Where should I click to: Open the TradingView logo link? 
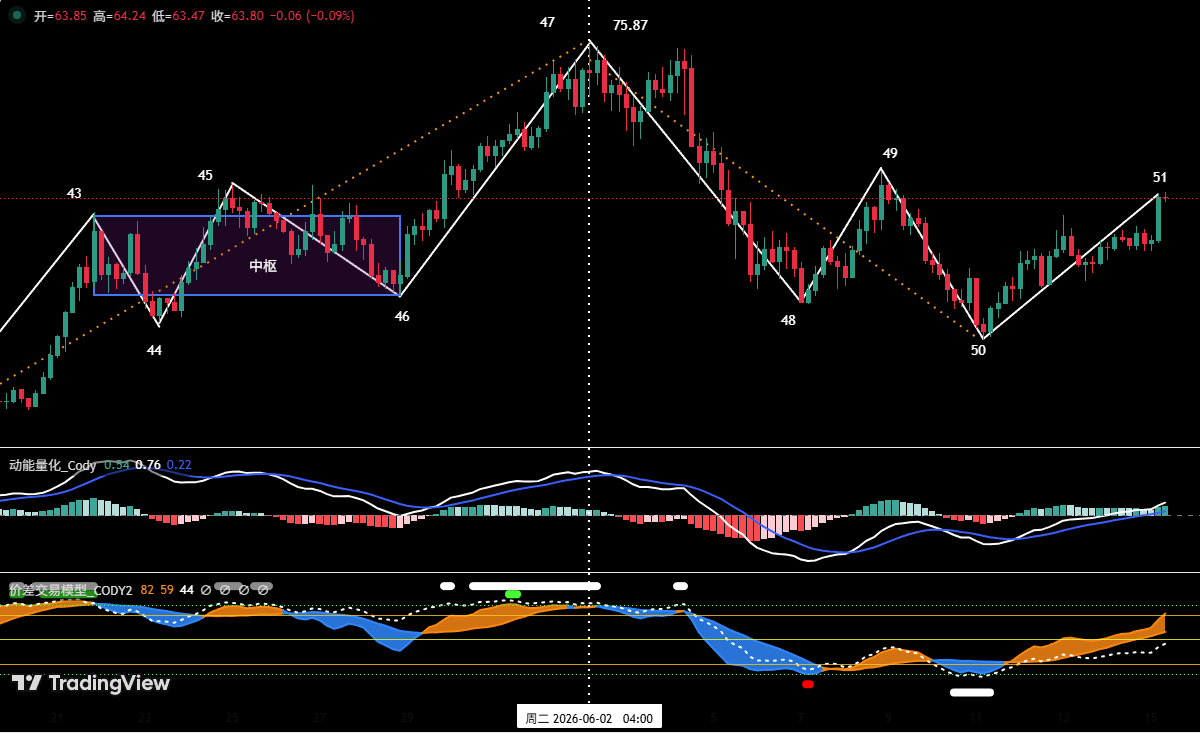point(91,683)
